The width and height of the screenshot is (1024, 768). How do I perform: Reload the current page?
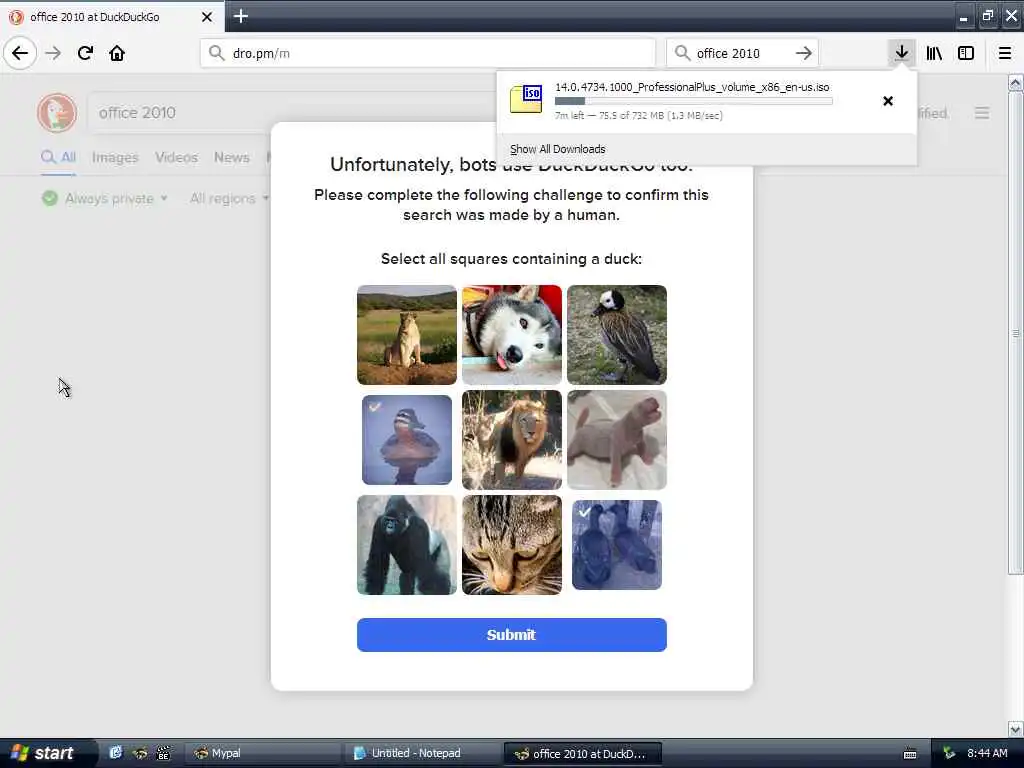click(85, 53)
